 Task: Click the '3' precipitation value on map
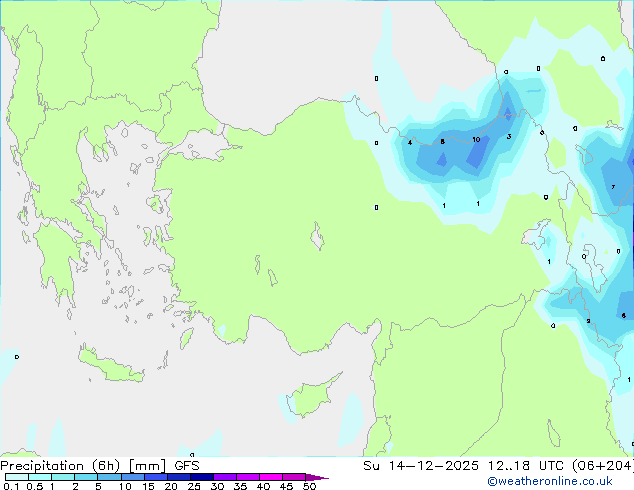(x=509, y=137)
